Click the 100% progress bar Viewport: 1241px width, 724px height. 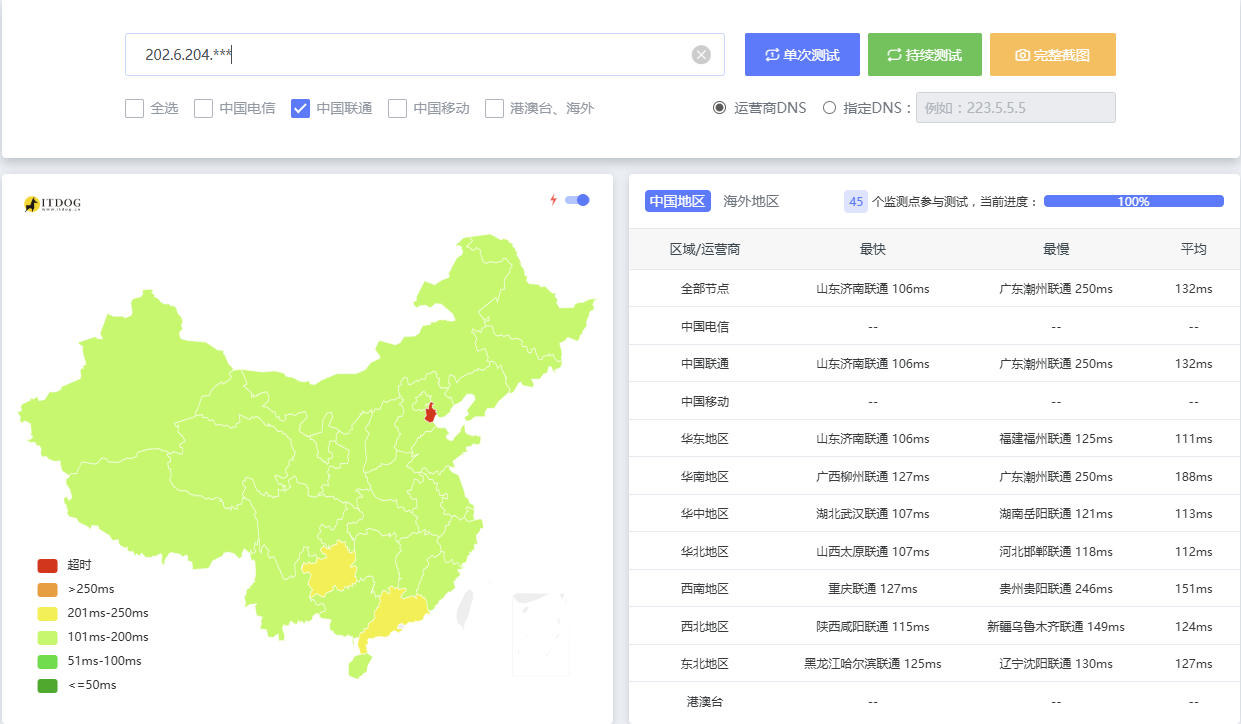1133,201
